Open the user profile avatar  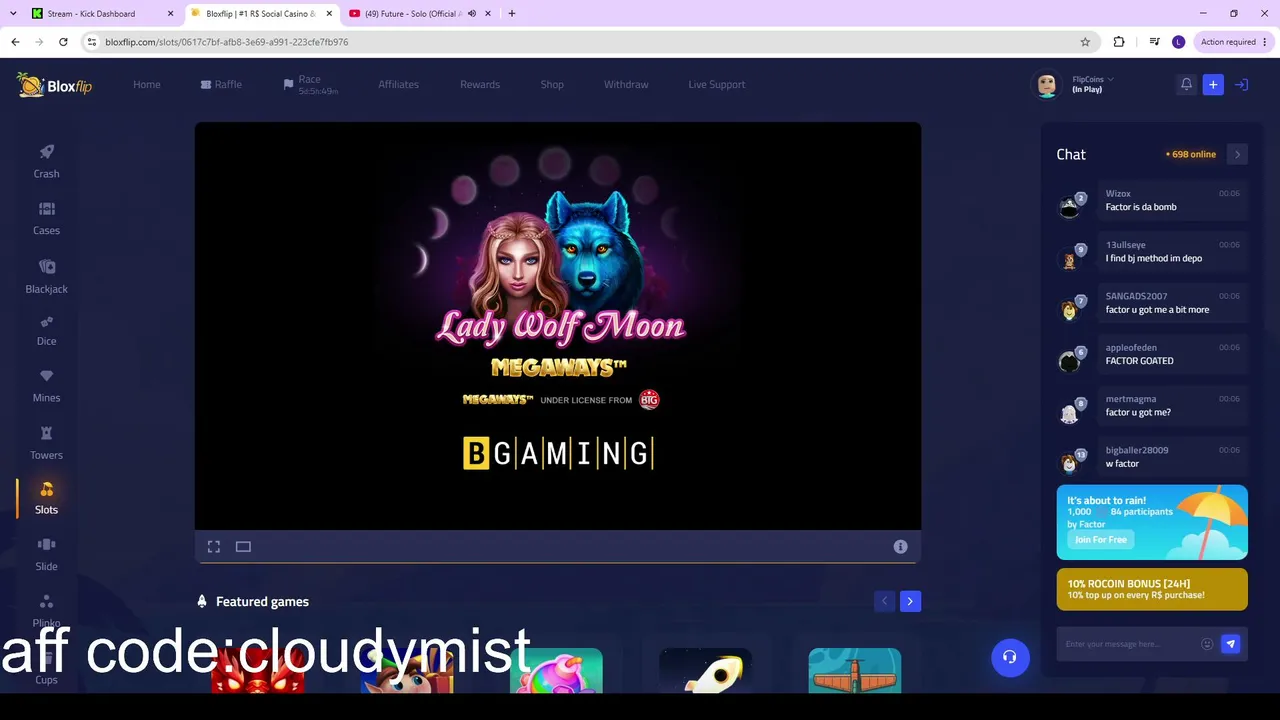[1047, 85]
